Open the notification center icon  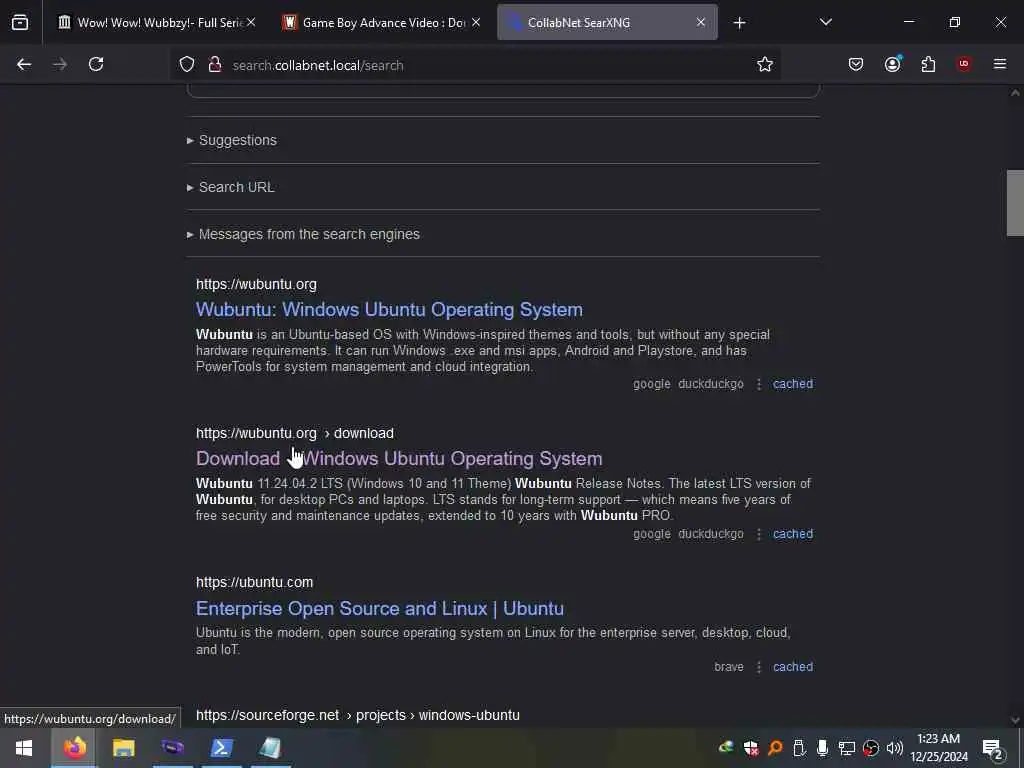pyautogui.click(x=991, y=748)
